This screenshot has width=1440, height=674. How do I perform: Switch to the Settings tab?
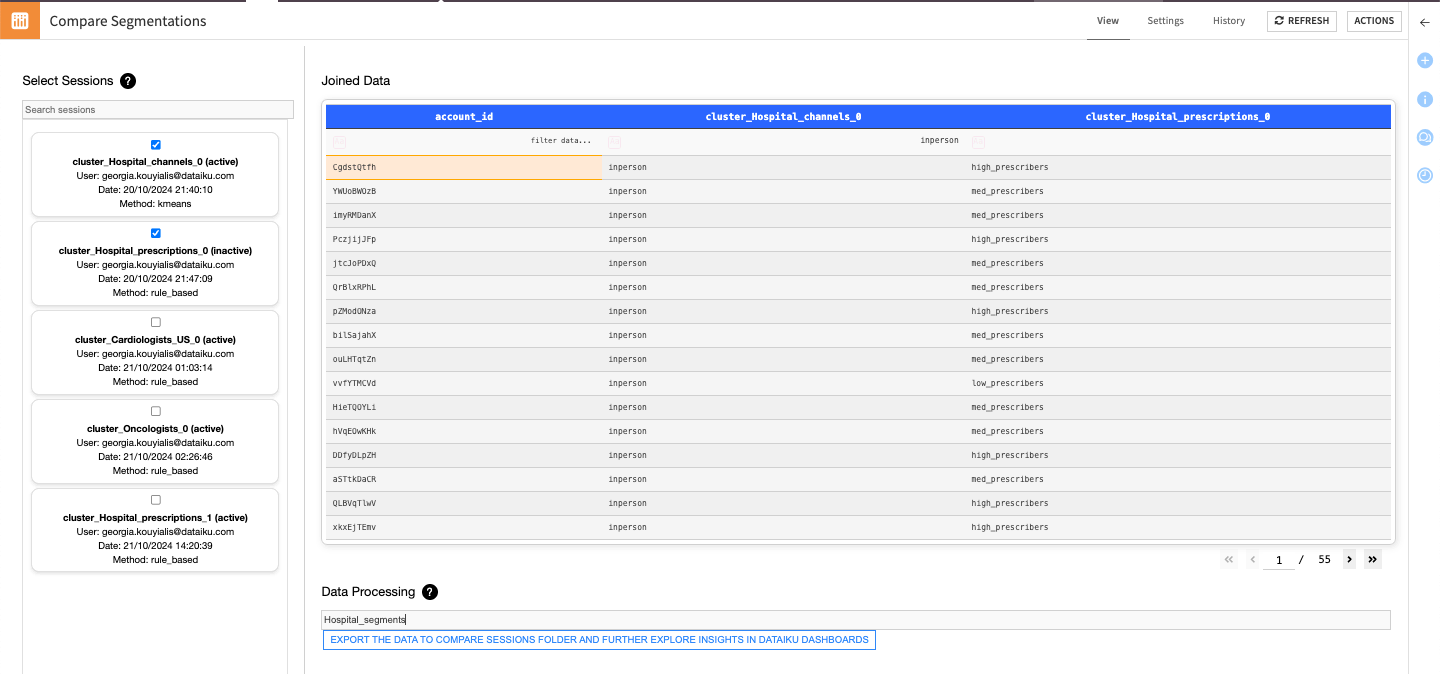1165,21
